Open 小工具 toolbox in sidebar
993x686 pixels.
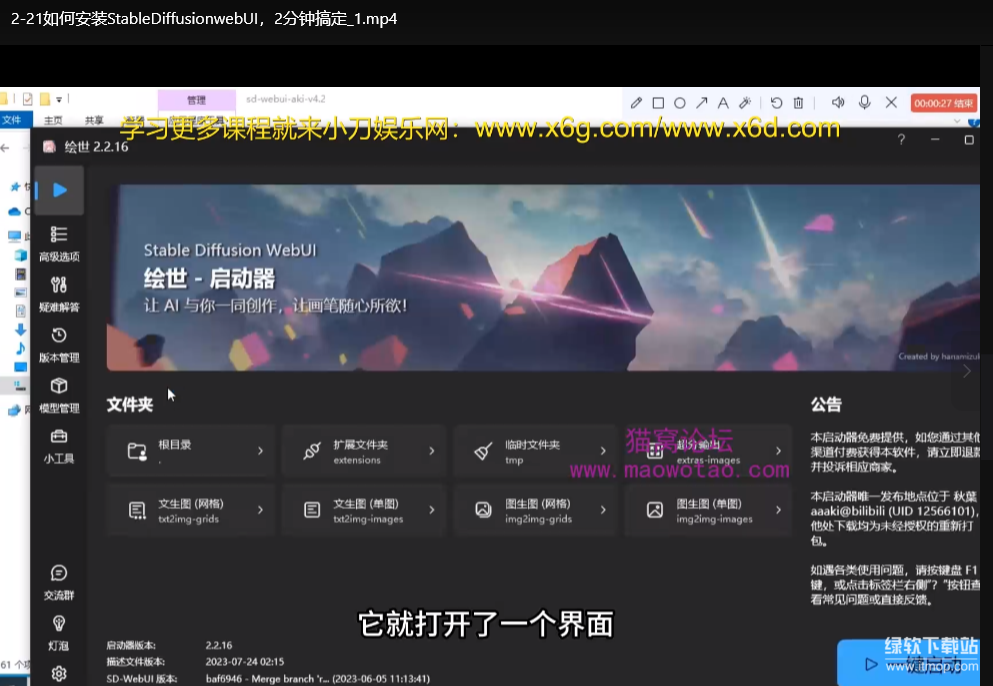point(59,446)
